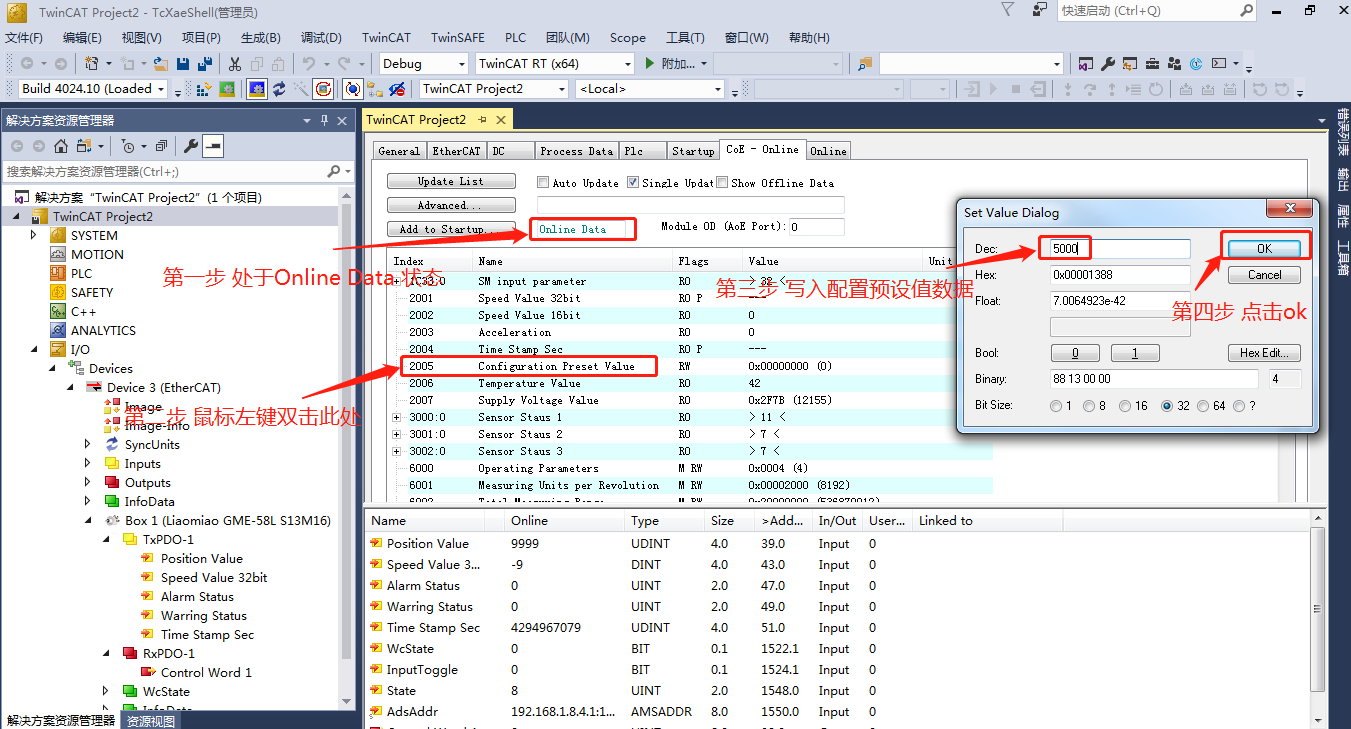
Task: Open the <Local> target system dropdown
Action: click(650, 89)
